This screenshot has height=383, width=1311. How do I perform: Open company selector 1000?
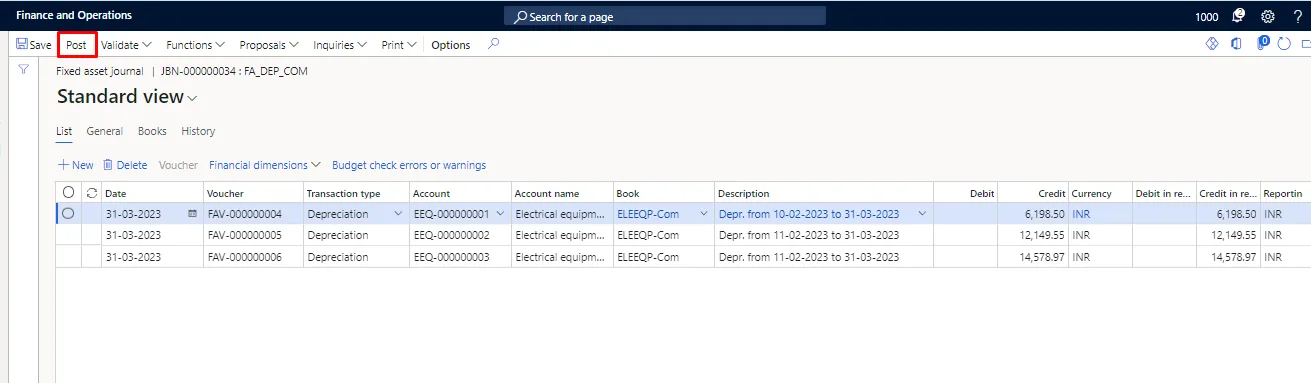(x=1207, y=17)
